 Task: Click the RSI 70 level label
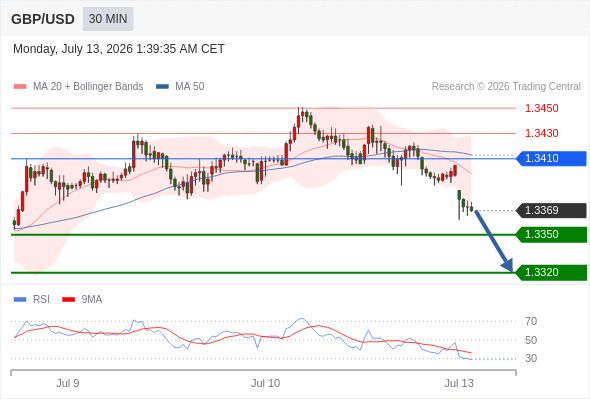(x=531, y=321)
